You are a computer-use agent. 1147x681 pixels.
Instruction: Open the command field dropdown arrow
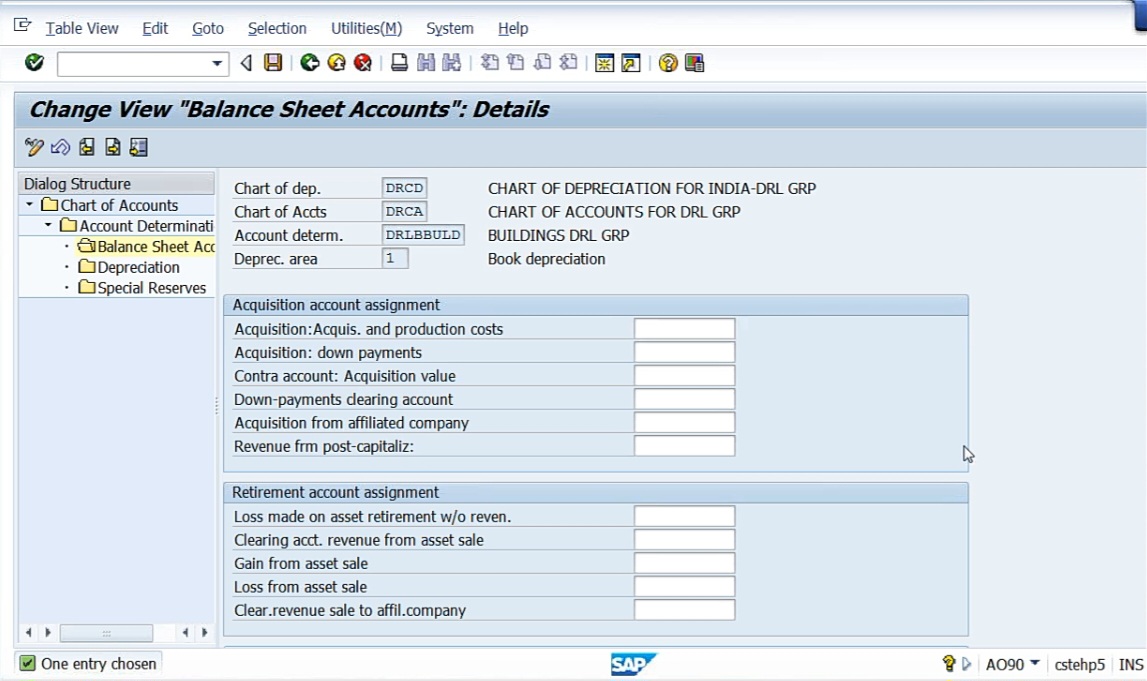tap(217, 64)
